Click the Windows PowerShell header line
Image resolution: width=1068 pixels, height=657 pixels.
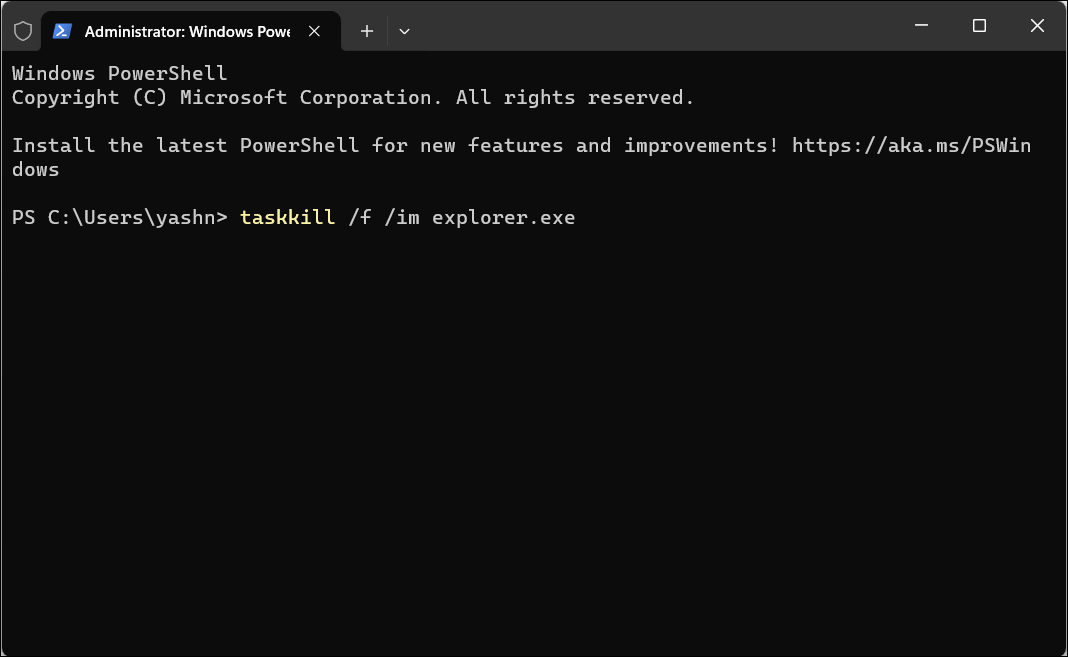[118, 72]
